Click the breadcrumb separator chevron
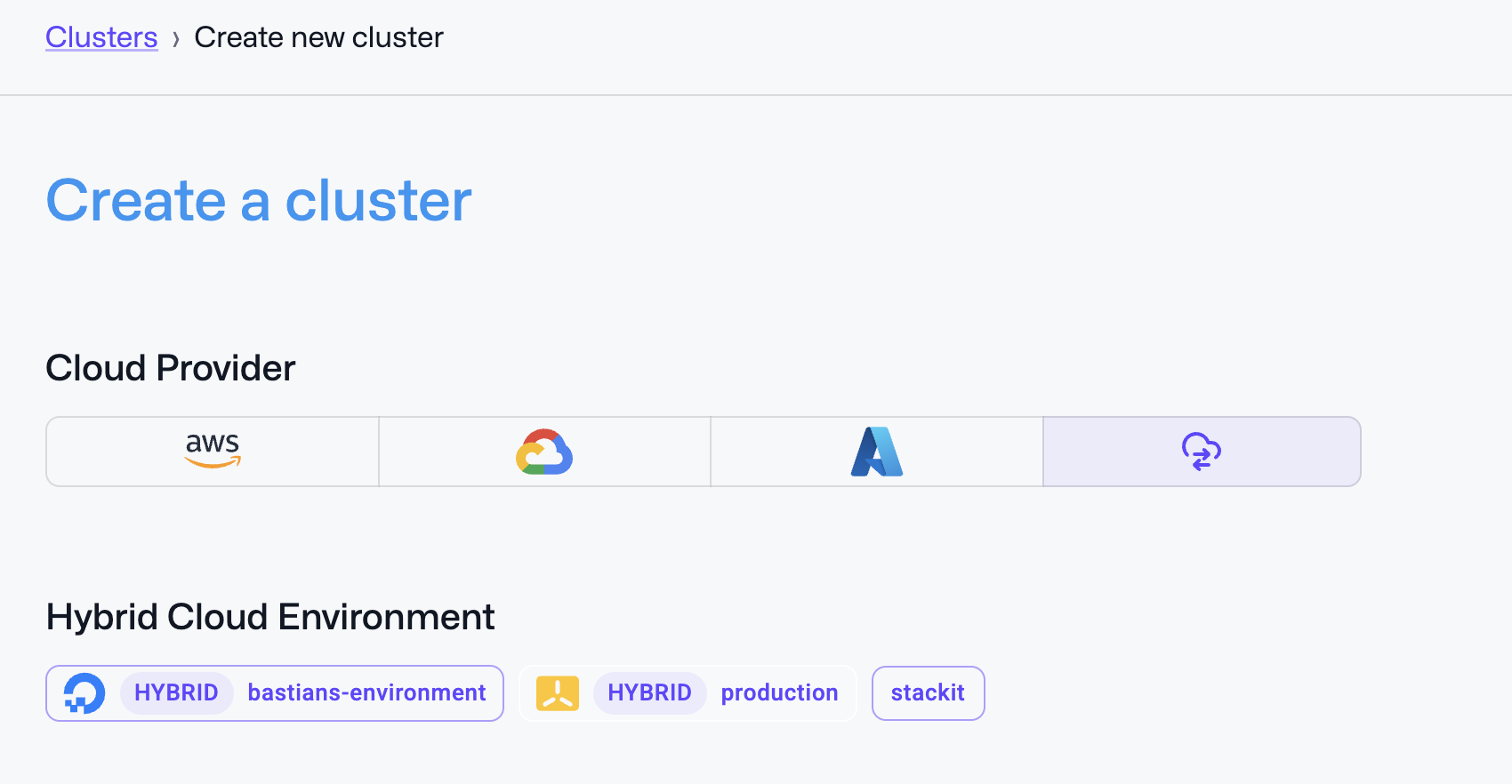Image resolution: width=1512 pixels, height=784 pixels. click(x=177, y=38)
